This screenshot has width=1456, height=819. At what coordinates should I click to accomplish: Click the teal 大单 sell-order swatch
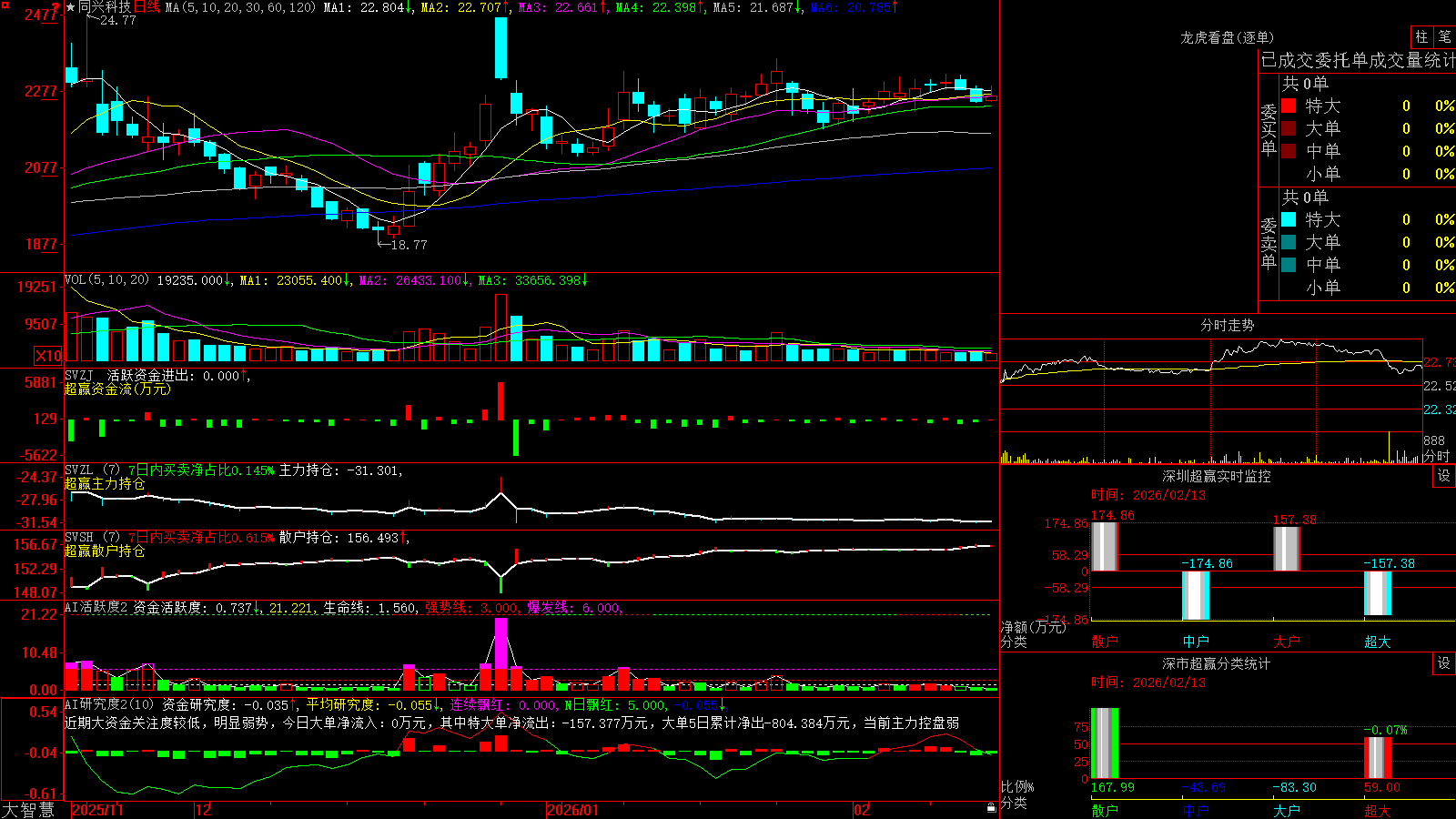[1289, 242]
